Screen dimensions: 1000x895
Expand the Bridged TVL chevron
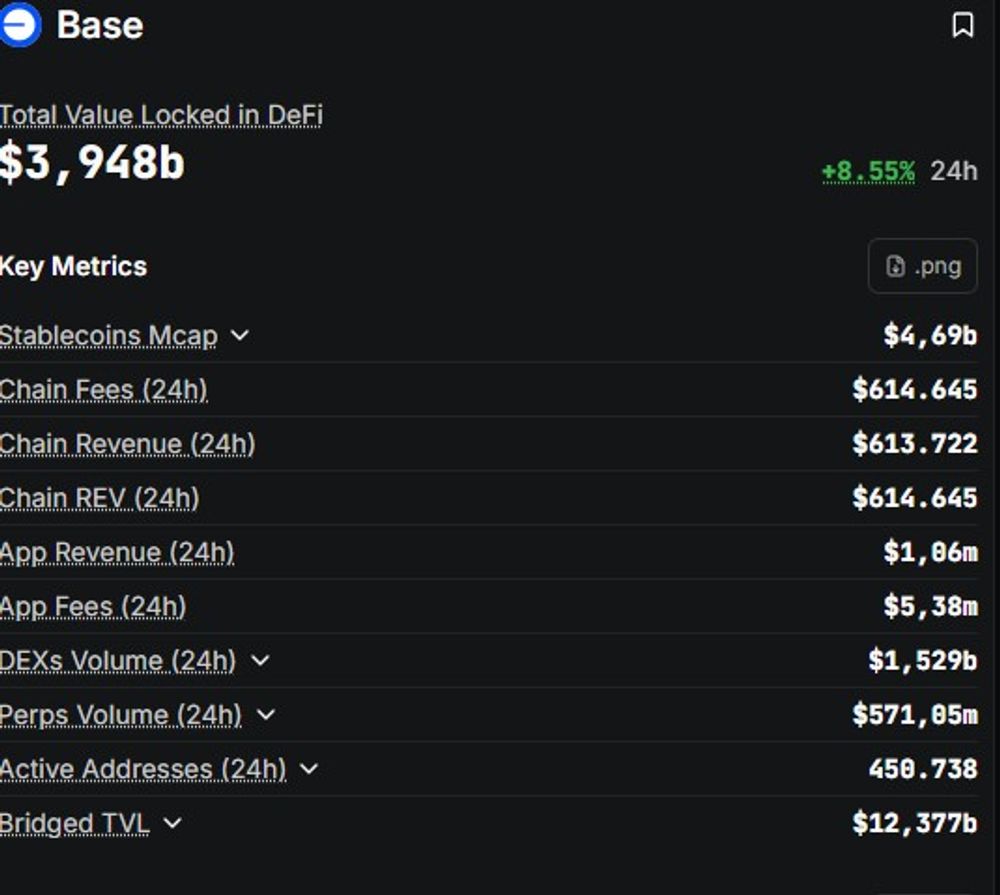pos(173,824)
